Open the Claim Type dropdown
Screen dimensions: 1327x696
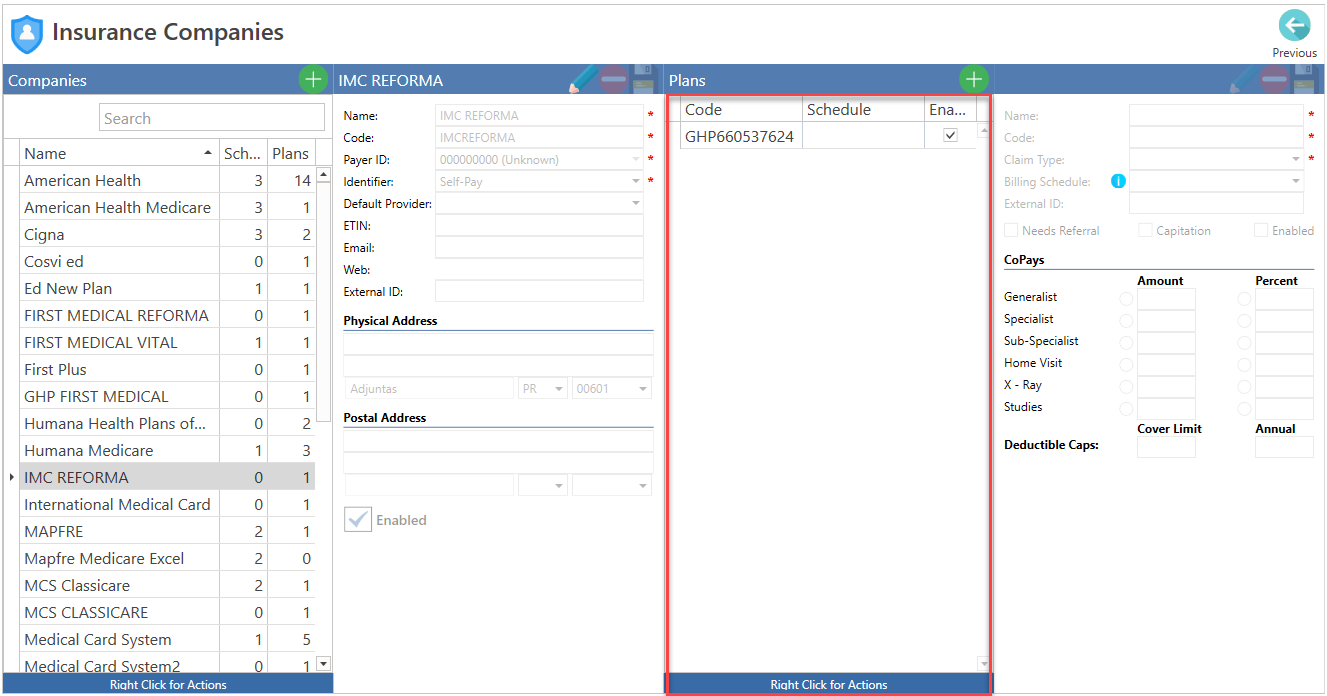coord(1296,159)
